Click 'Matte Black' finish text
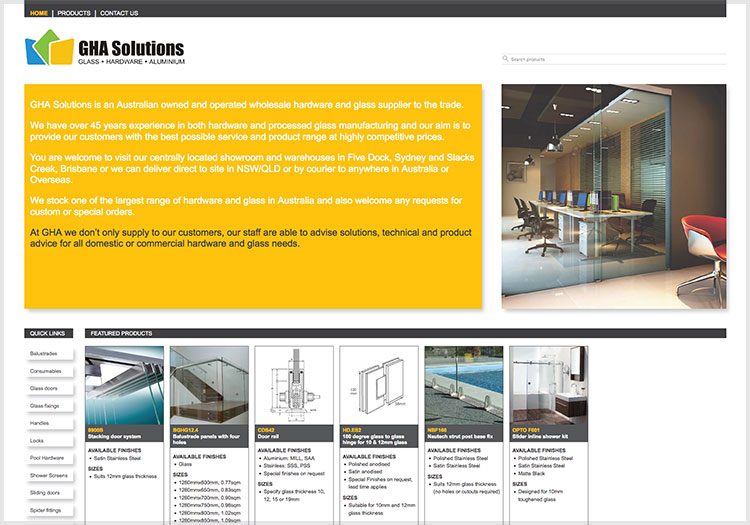The image size is (750, 525). point(531,473)
